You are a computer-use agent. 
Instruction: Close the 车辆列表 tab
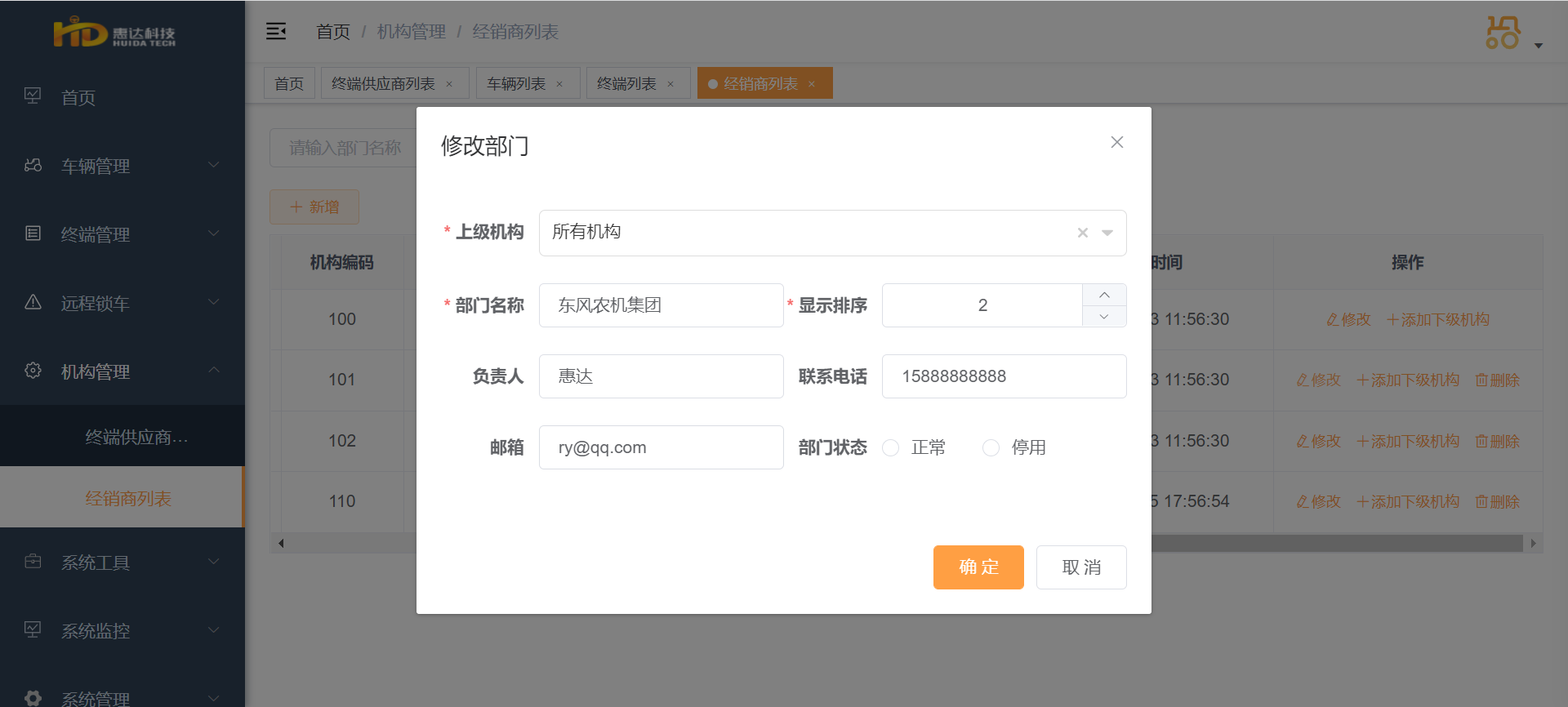pyautogui.click(x=559, y=84)
